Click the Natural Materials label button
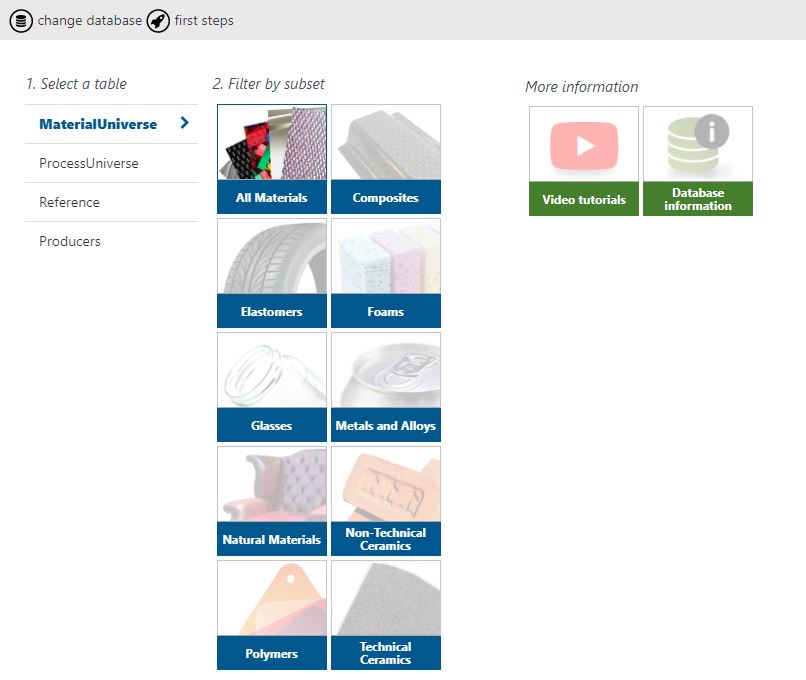Image resolution: width=806 pixels, height=680 pixels. (272, 539)
